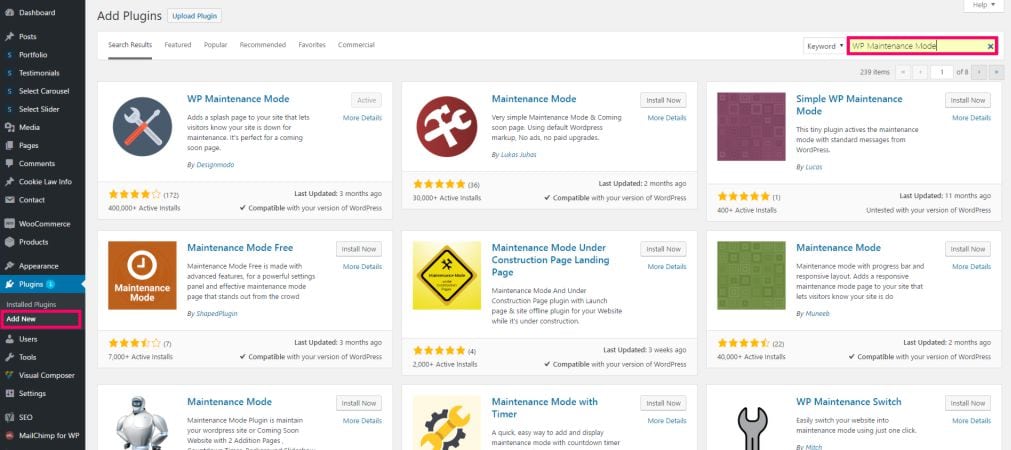Open the Portfolio menu item
This screenshot has width=1011, height=450.
(33, 55)
